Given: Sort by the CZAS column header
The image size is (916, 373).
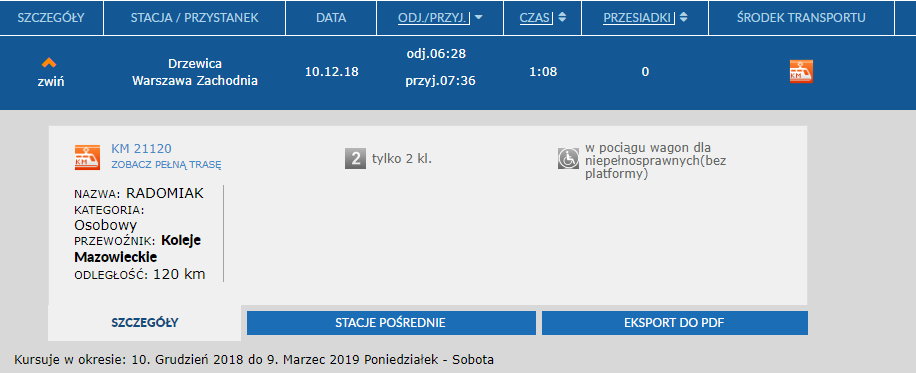Looking at the screenshot, I should pyautogui.click(x=536, y=18).
